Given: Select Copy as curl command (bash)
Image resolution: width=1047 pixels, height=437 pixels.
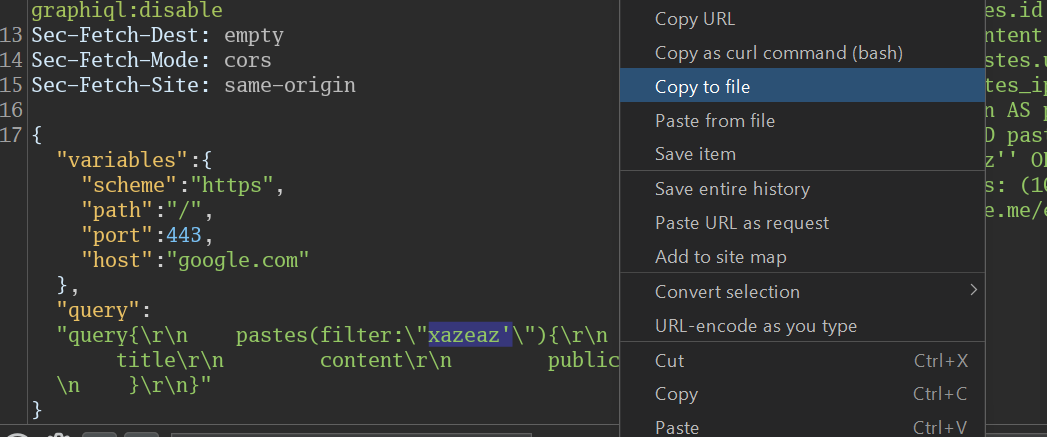Looking at the screenshot, I should click(802, 53).
